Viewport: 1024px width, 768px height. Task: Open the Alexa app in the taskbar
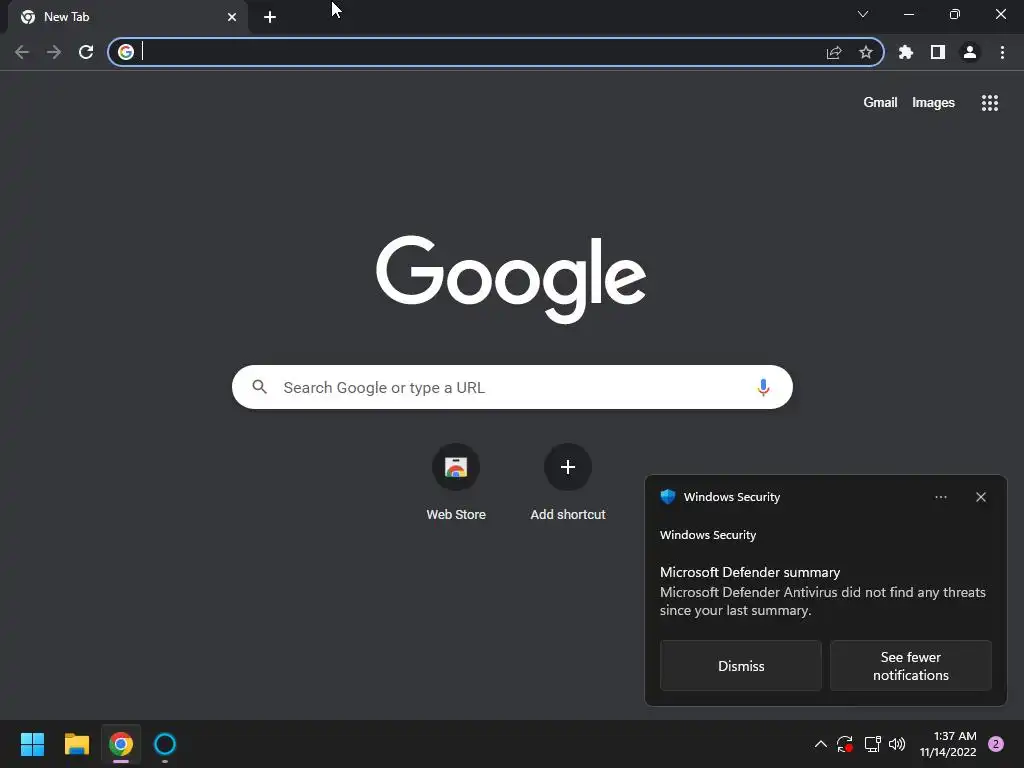(165, 744)
